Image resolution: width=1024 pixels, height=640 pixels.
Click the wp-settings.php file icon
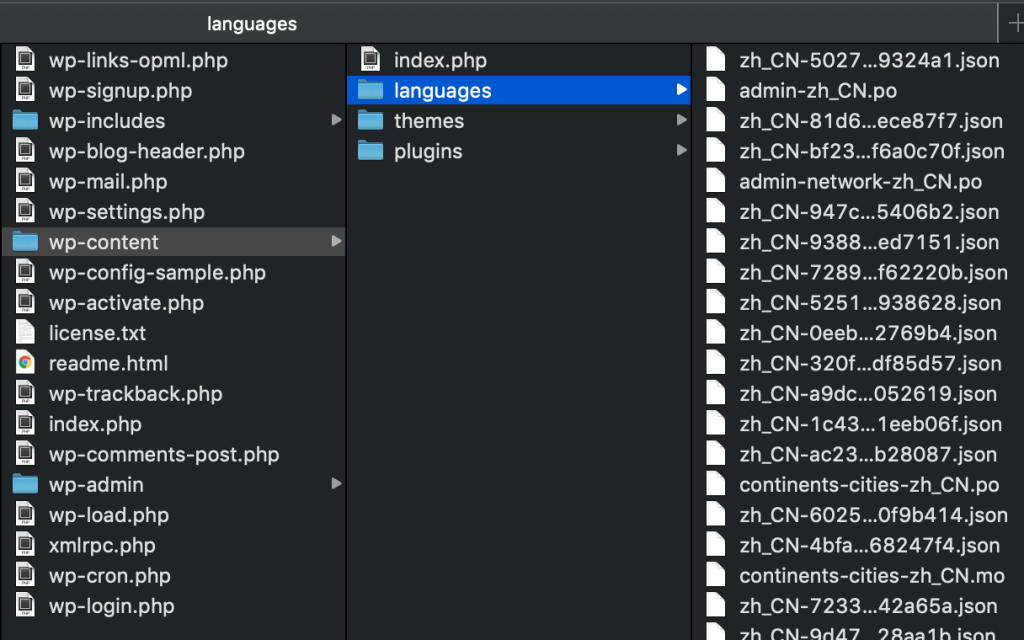[25, 212]
